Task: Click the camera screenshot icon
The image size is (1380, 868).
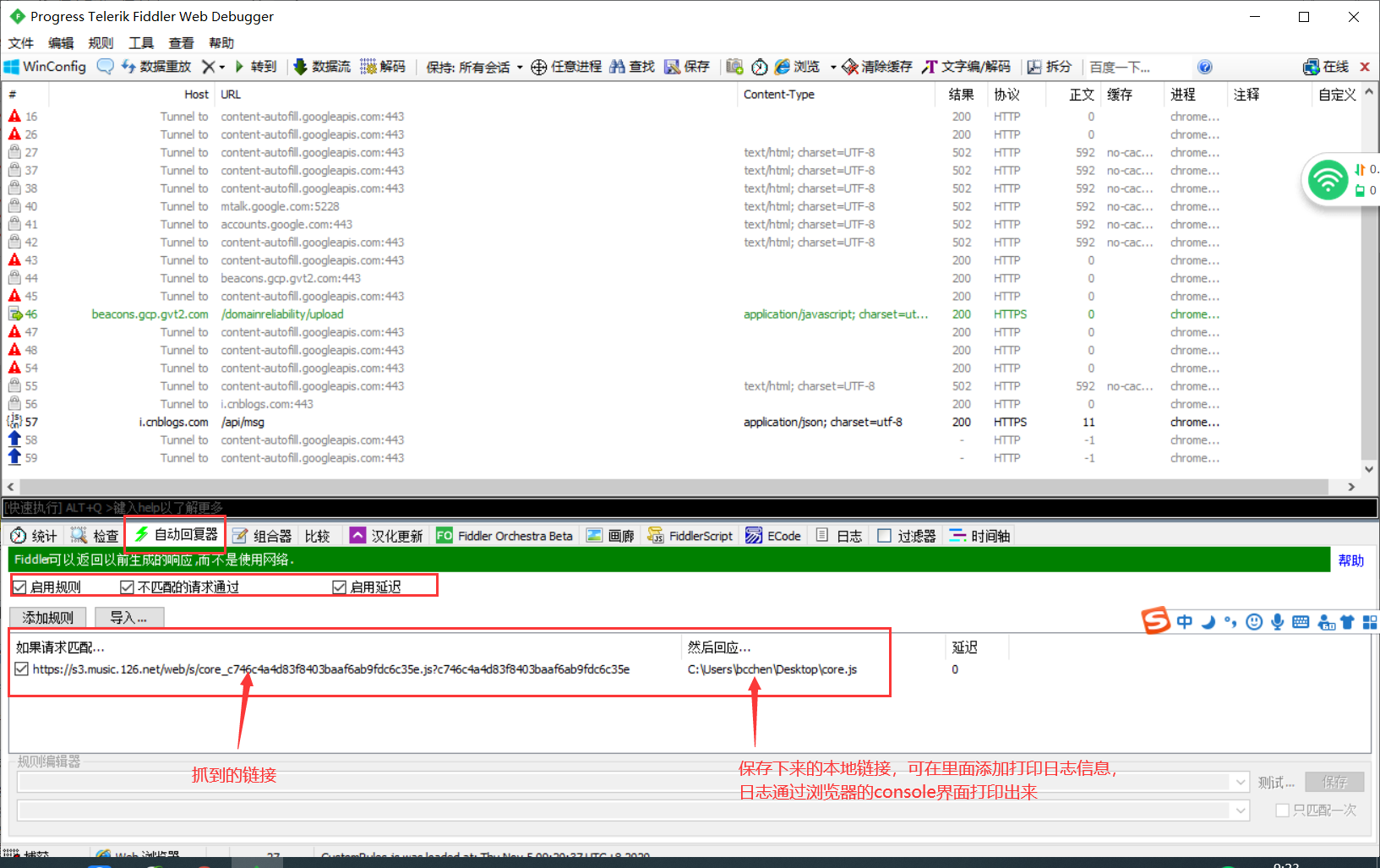Action: click(734, 67)
